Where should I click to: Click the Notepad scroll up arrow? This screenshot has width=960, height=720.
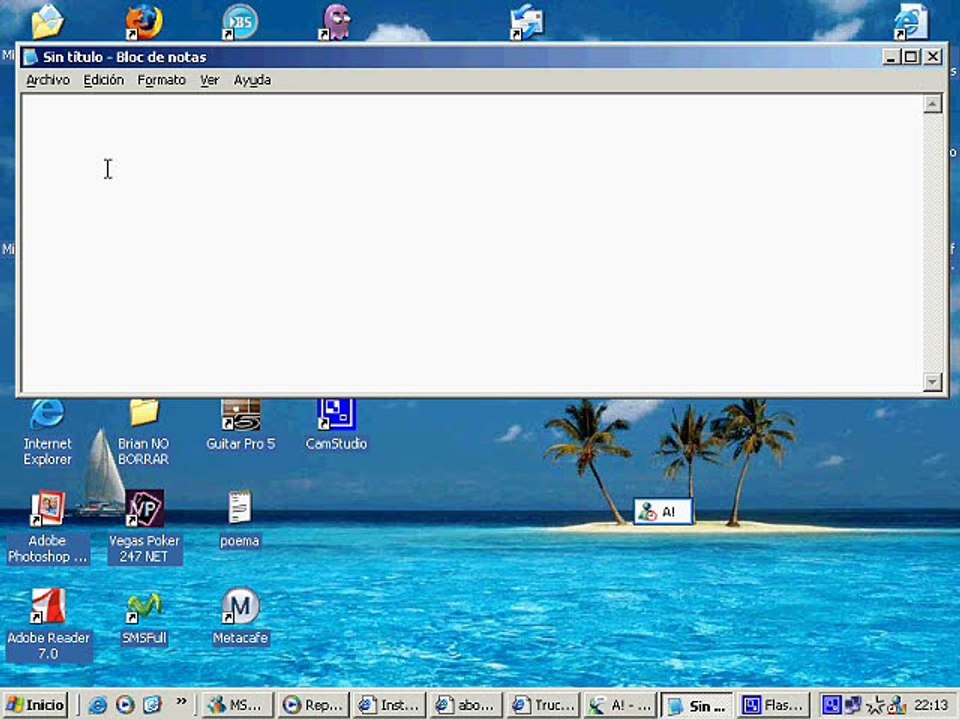932,104
